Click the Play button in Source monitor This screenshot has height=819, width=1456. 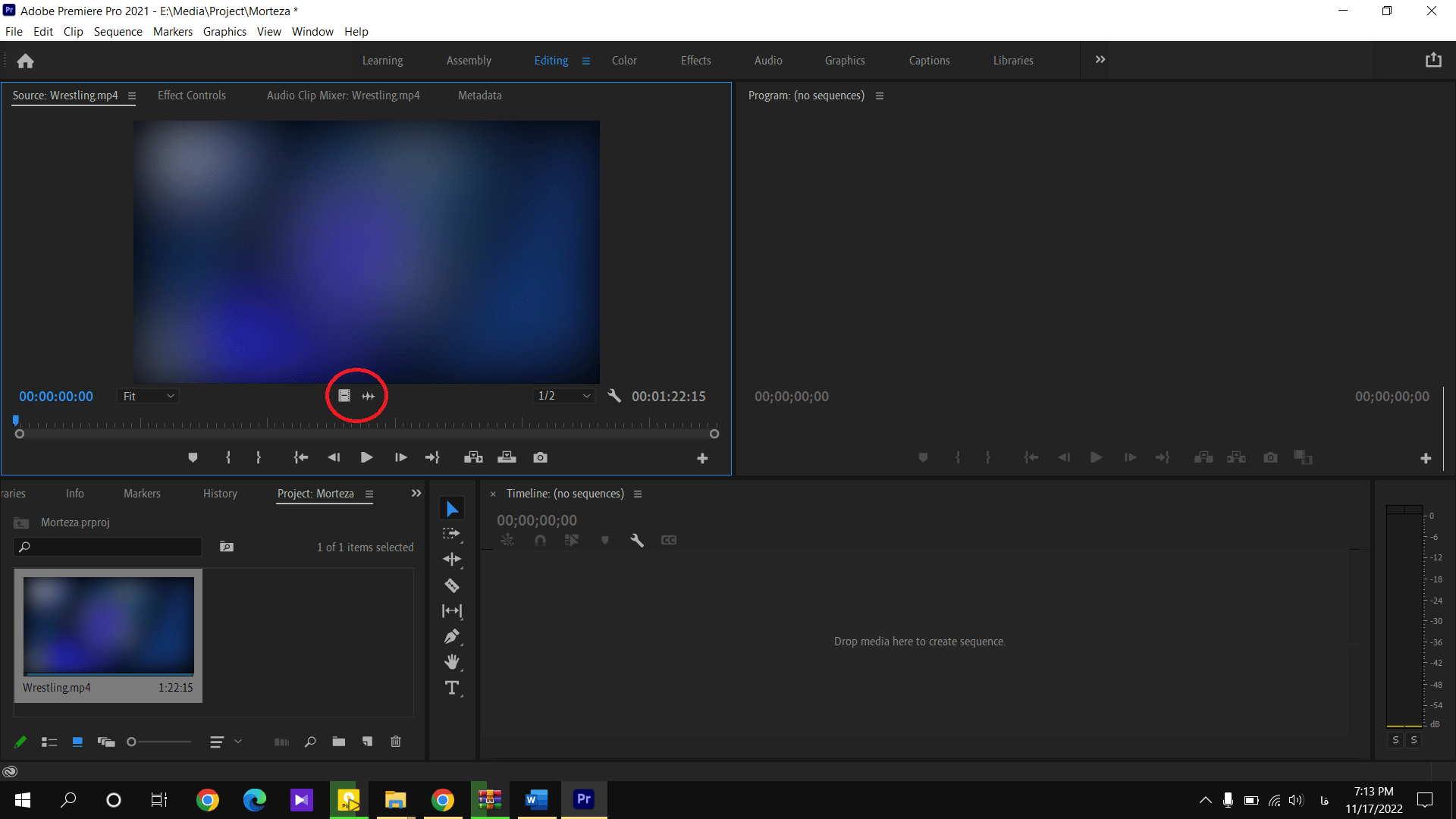(x=365, y=457)
